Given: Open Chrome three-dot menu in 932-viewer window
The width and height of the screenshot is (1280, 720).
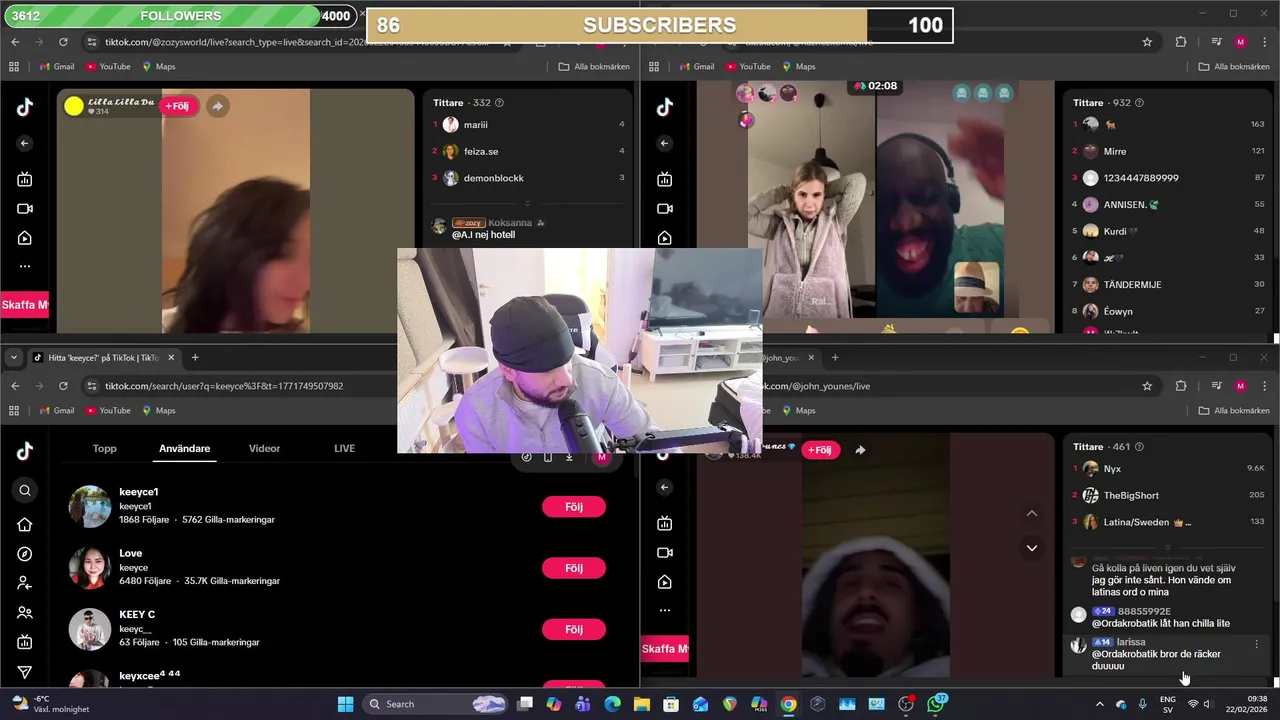Looking at the screenshot, I should 1264,42.
